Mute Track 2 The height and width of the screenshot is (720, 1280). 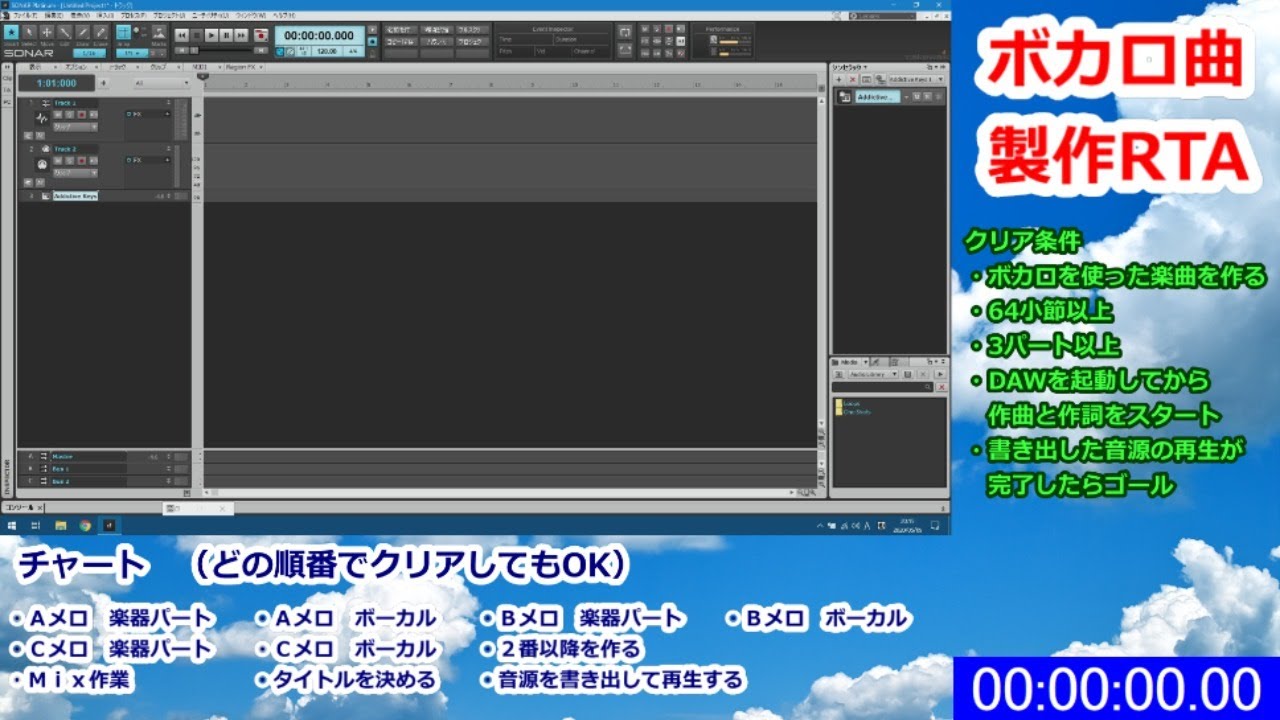point(58,161)
